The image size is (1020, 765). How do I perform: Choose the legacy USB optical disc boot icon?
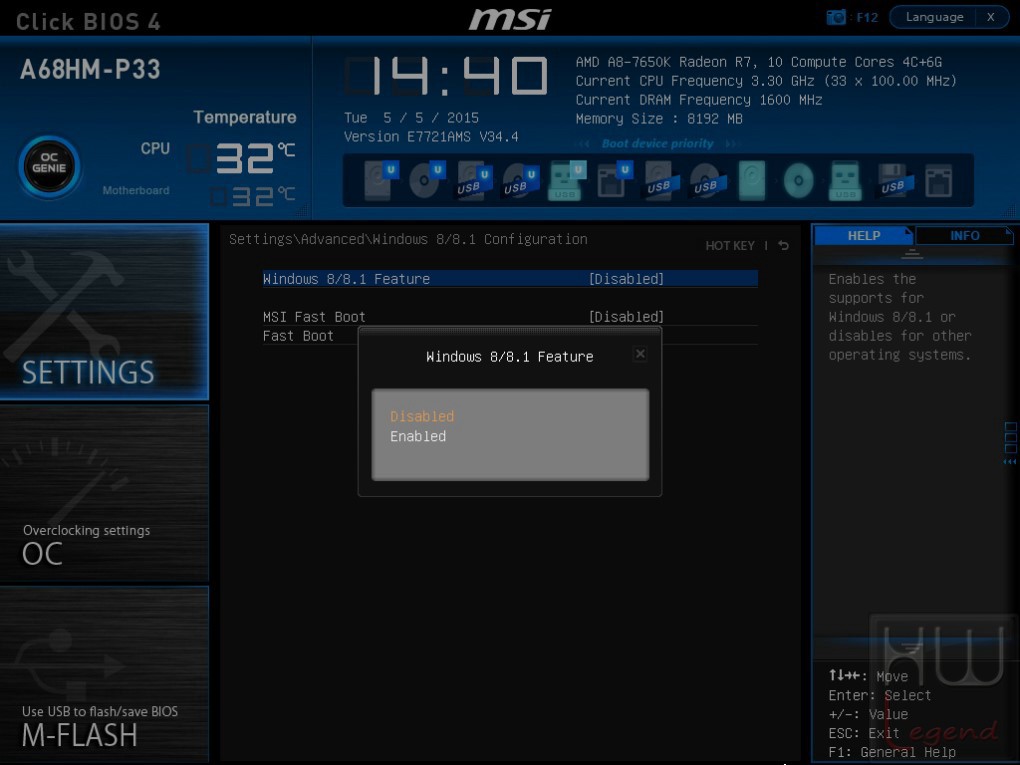coord(706,180)
